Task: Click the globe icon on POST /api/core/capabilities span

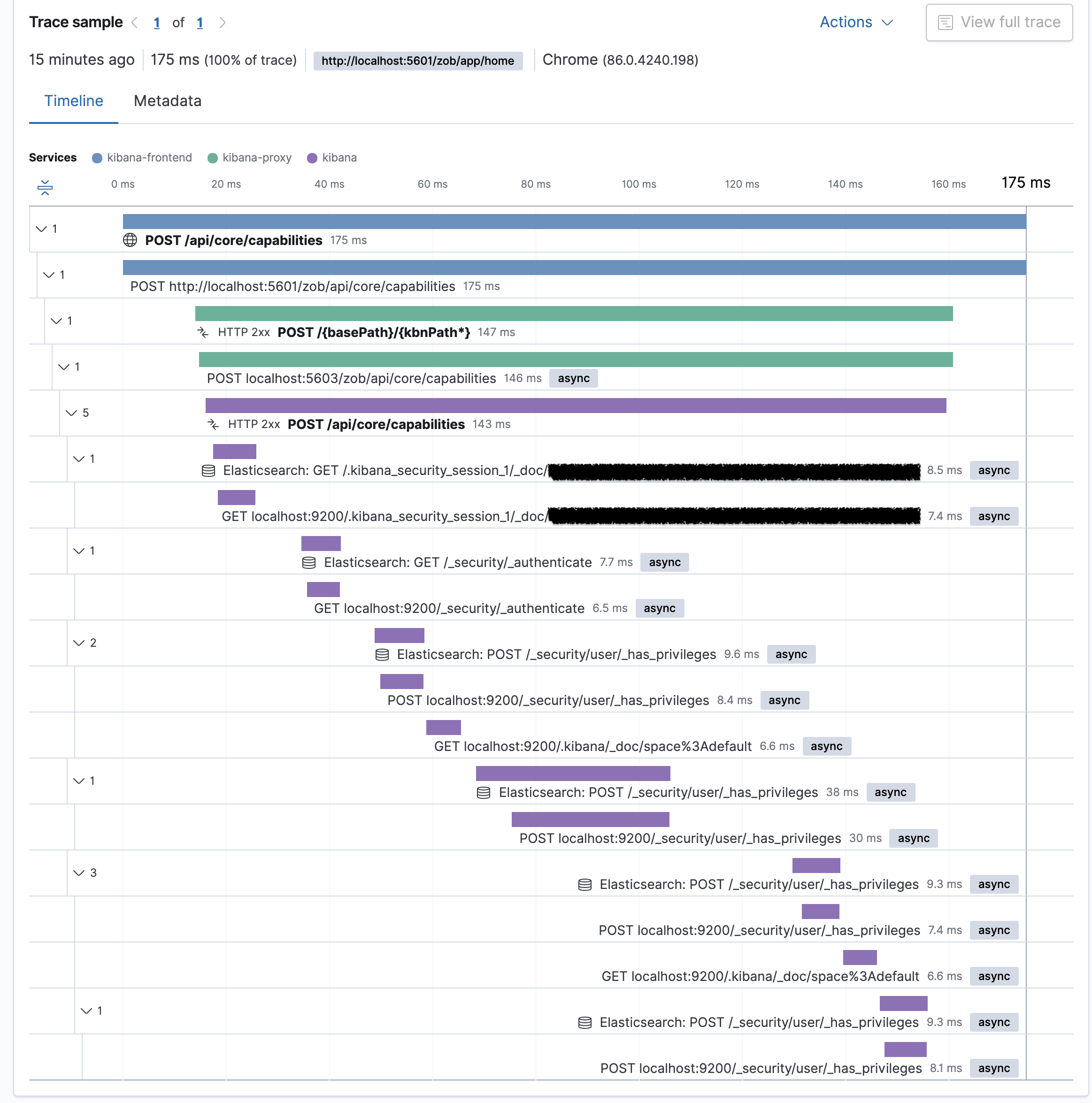Action: (x=130, y=240)
